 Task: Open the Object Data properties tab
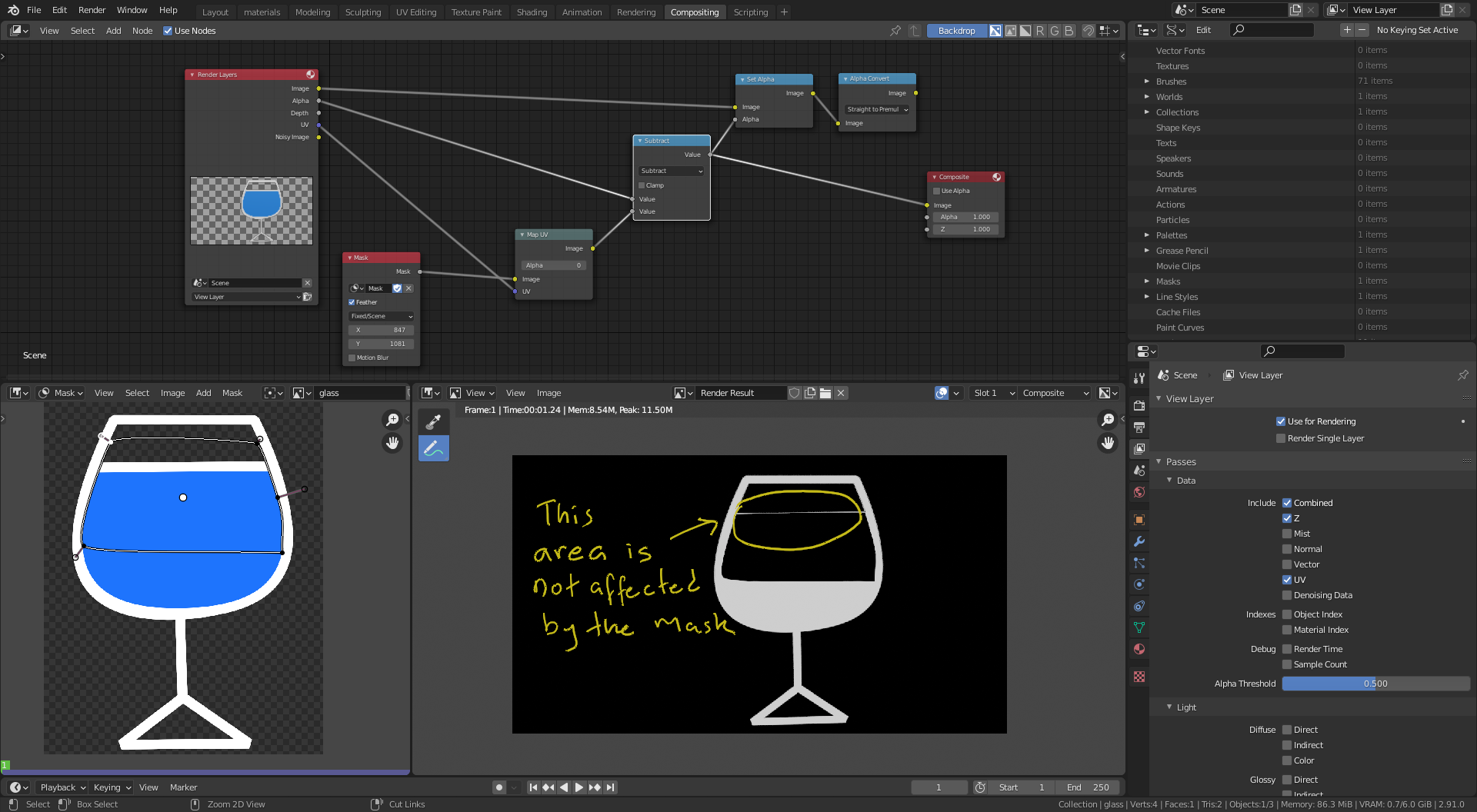[x=1139, y=627]
